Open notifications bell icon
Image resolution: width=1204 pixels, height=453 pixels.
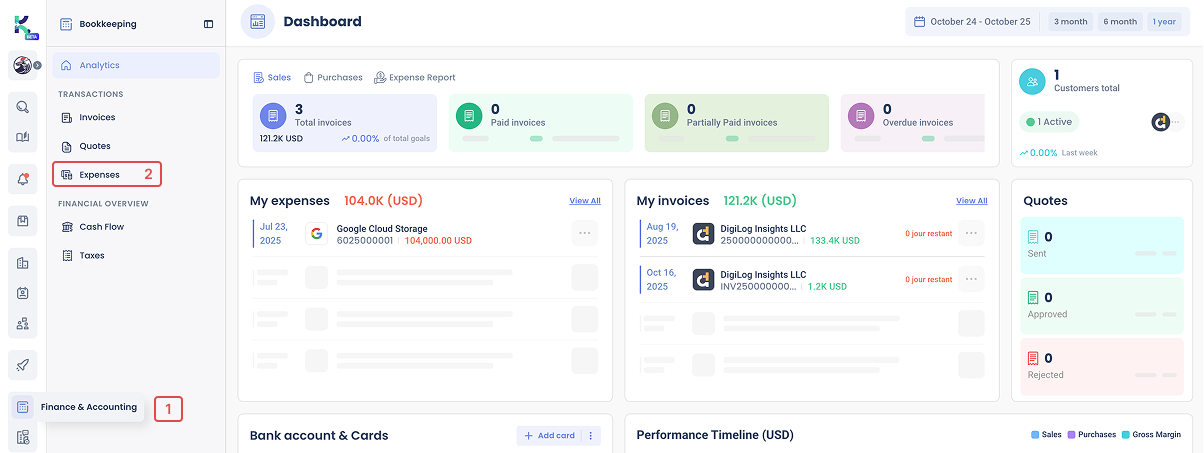click(22, 179)
